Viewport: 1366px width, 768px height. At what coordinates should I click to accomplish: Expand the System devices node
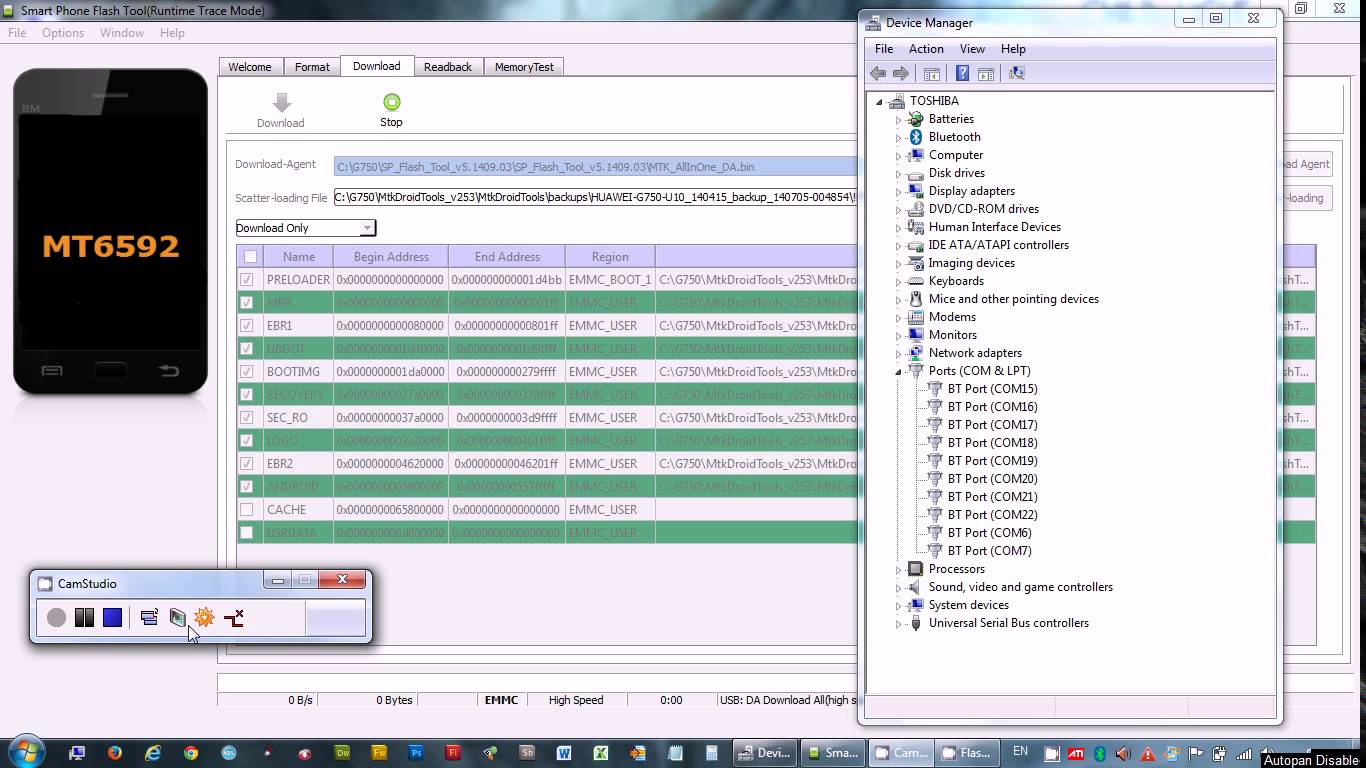click(898, 606)
